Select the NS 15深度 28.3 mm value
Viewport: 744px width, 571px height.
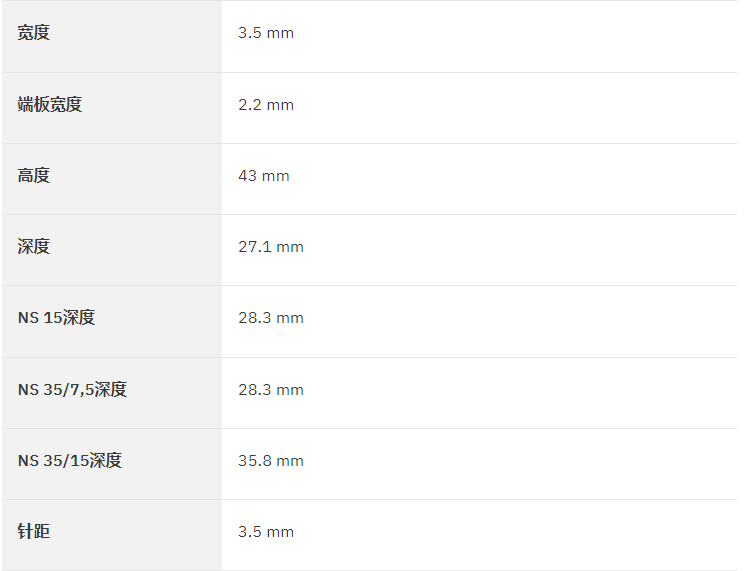tap(271, 318)
